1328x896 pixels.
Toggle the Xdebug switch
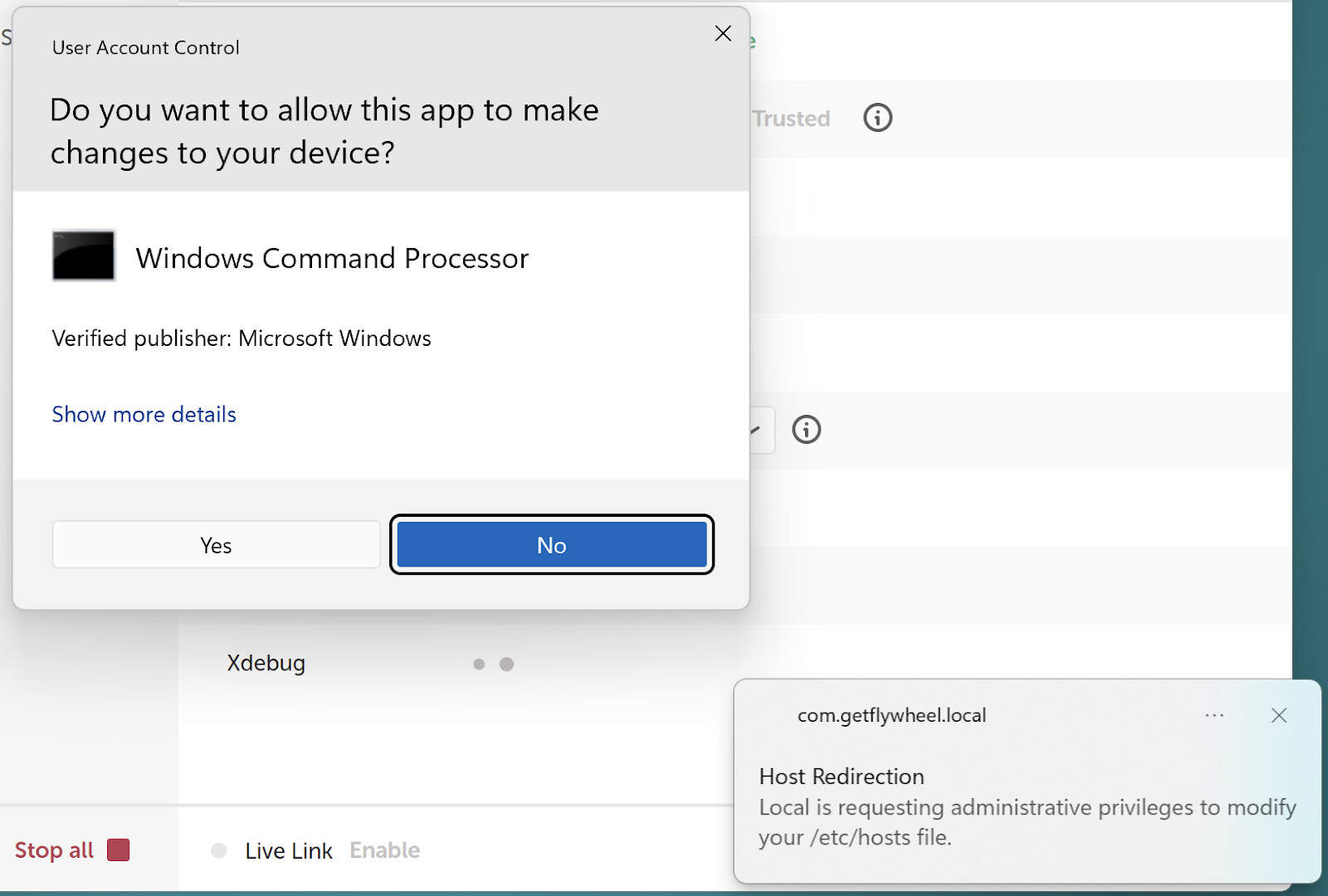(493, 664)
